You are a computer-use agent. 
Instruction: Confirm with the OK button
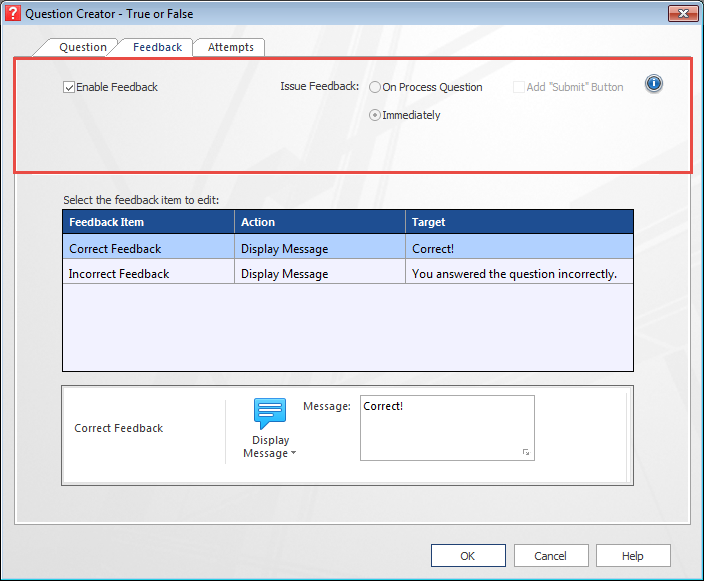(x=468, y=556)
